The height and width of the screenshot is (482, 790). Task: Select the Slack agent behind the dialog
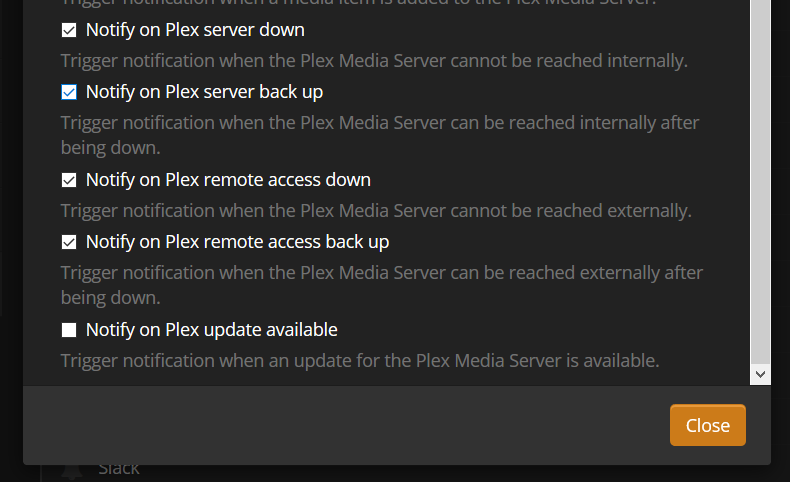(119, 469)
